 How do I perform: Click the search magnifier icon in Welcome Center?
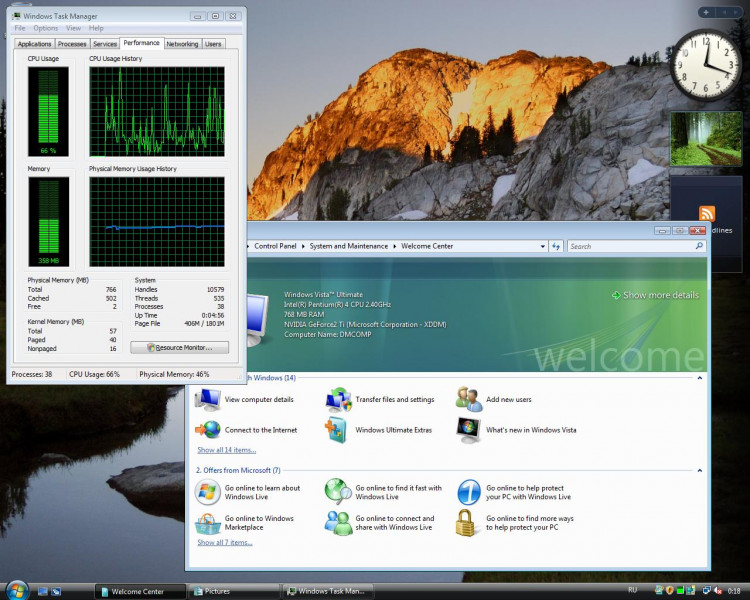699,246
